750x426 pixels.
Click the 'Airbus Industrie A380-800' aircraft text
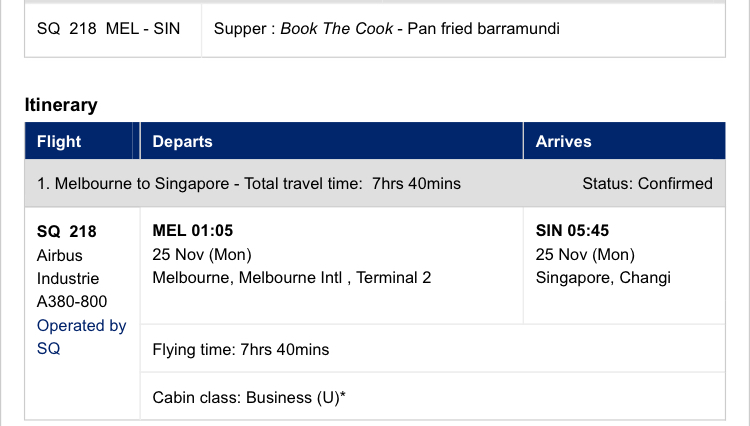[72, 278]
